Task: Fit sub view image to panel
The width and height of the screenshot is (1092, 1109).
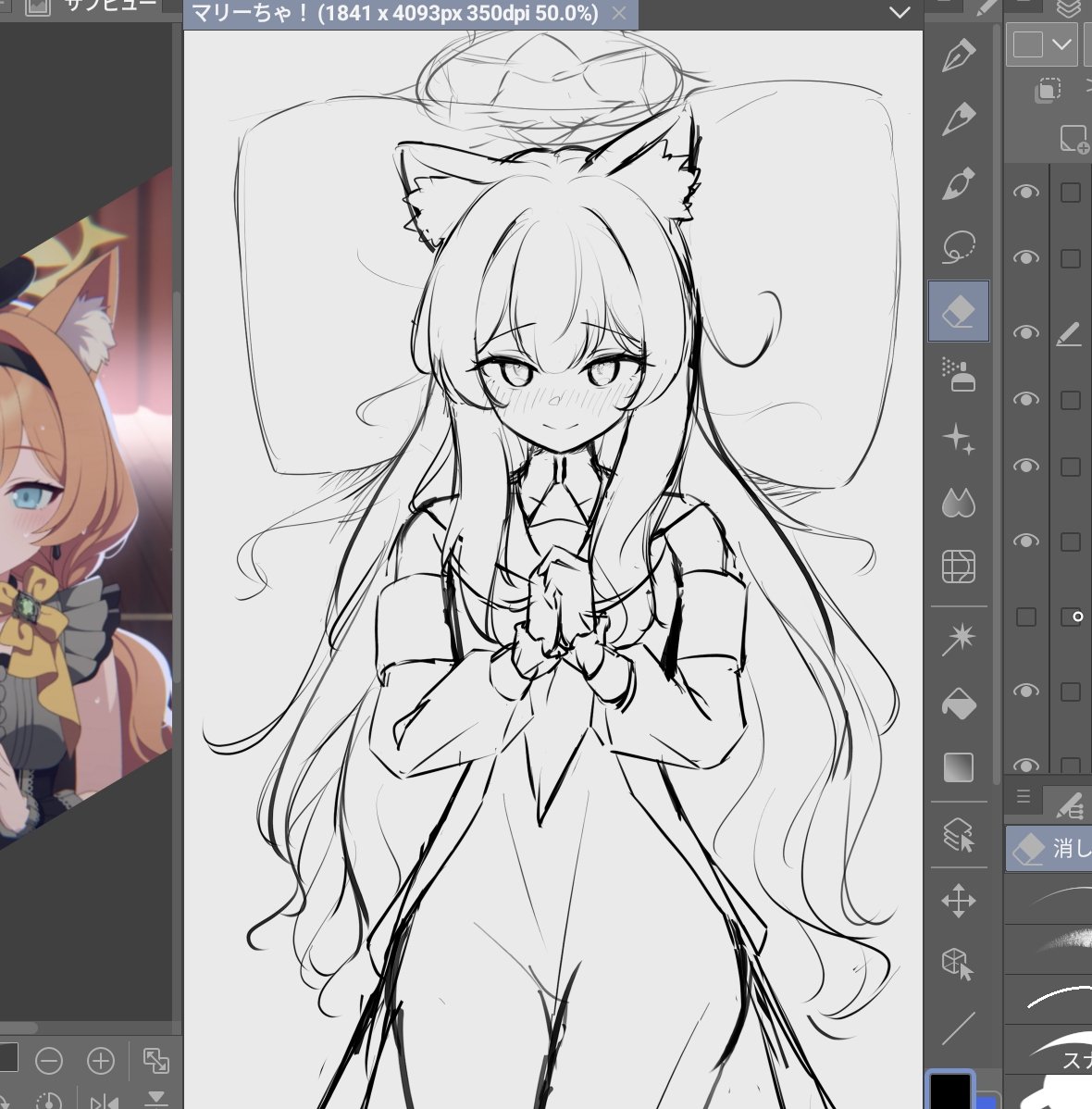Action: pyautogui.click(x=155, y=1060)
